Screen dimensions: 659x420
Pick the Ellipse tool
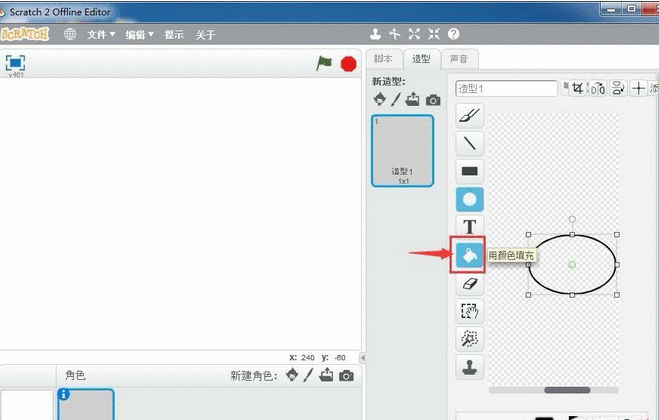click(x=469, y=200)
